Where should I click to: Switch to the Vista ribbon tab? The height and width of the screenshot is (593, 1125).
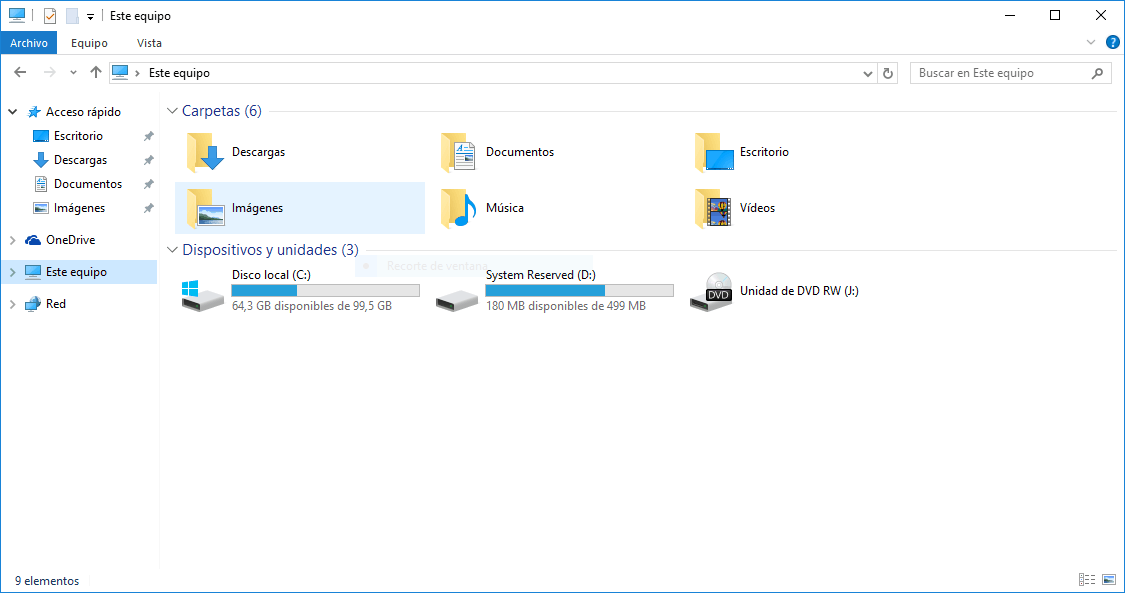click(x=149, y=43)
